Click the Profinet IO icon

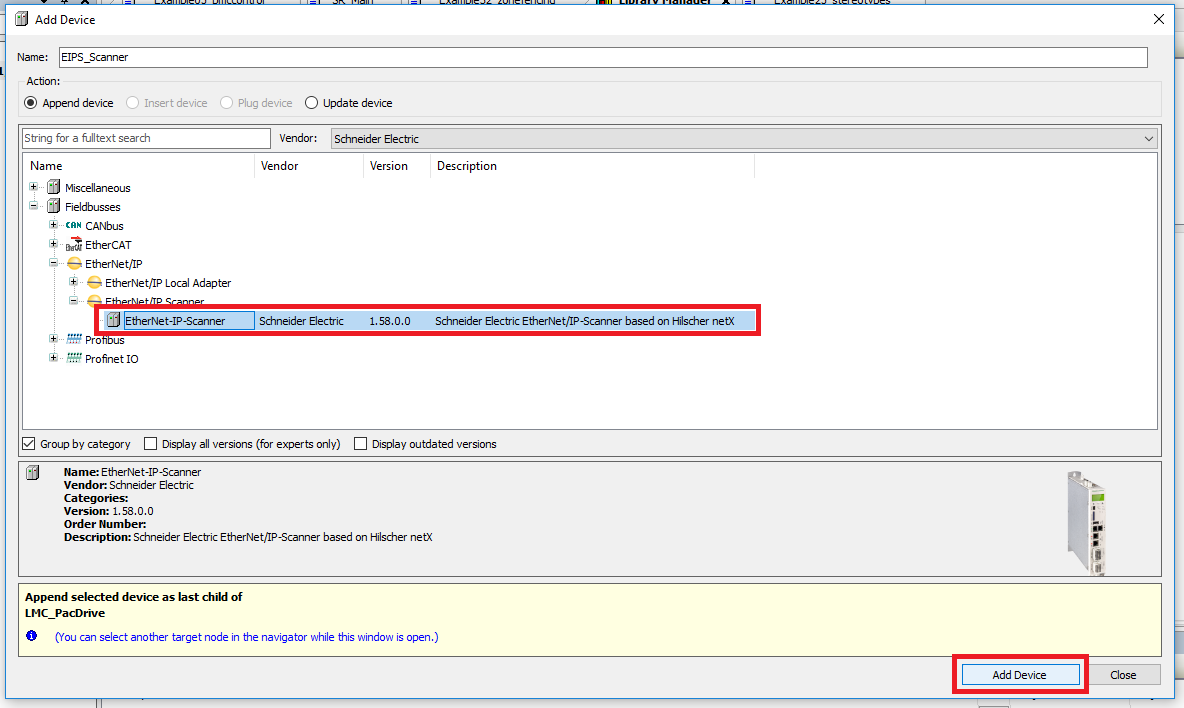click(73, 359)
